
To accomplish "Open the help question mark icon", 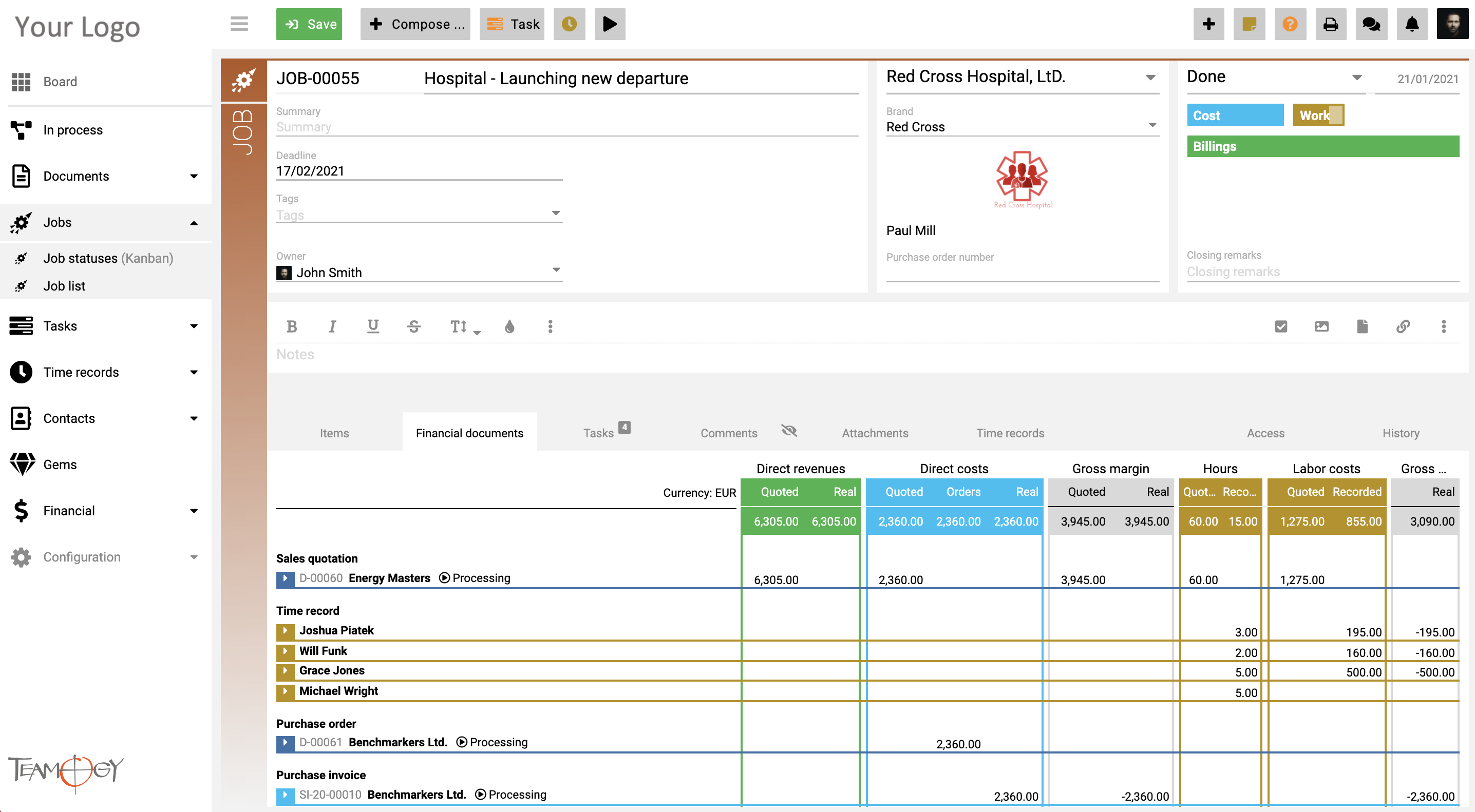I will [1290, 24].
